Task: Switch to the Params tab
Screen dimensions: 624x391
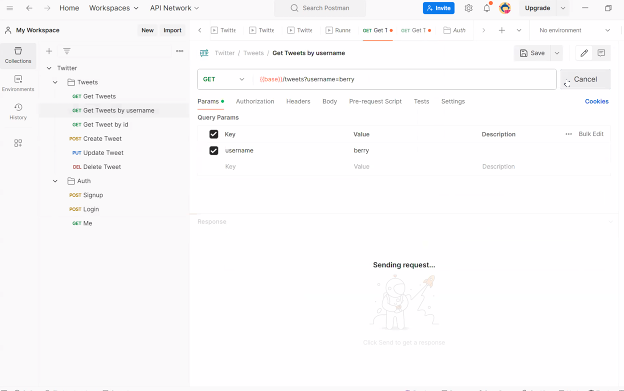Action: (211, 101)
